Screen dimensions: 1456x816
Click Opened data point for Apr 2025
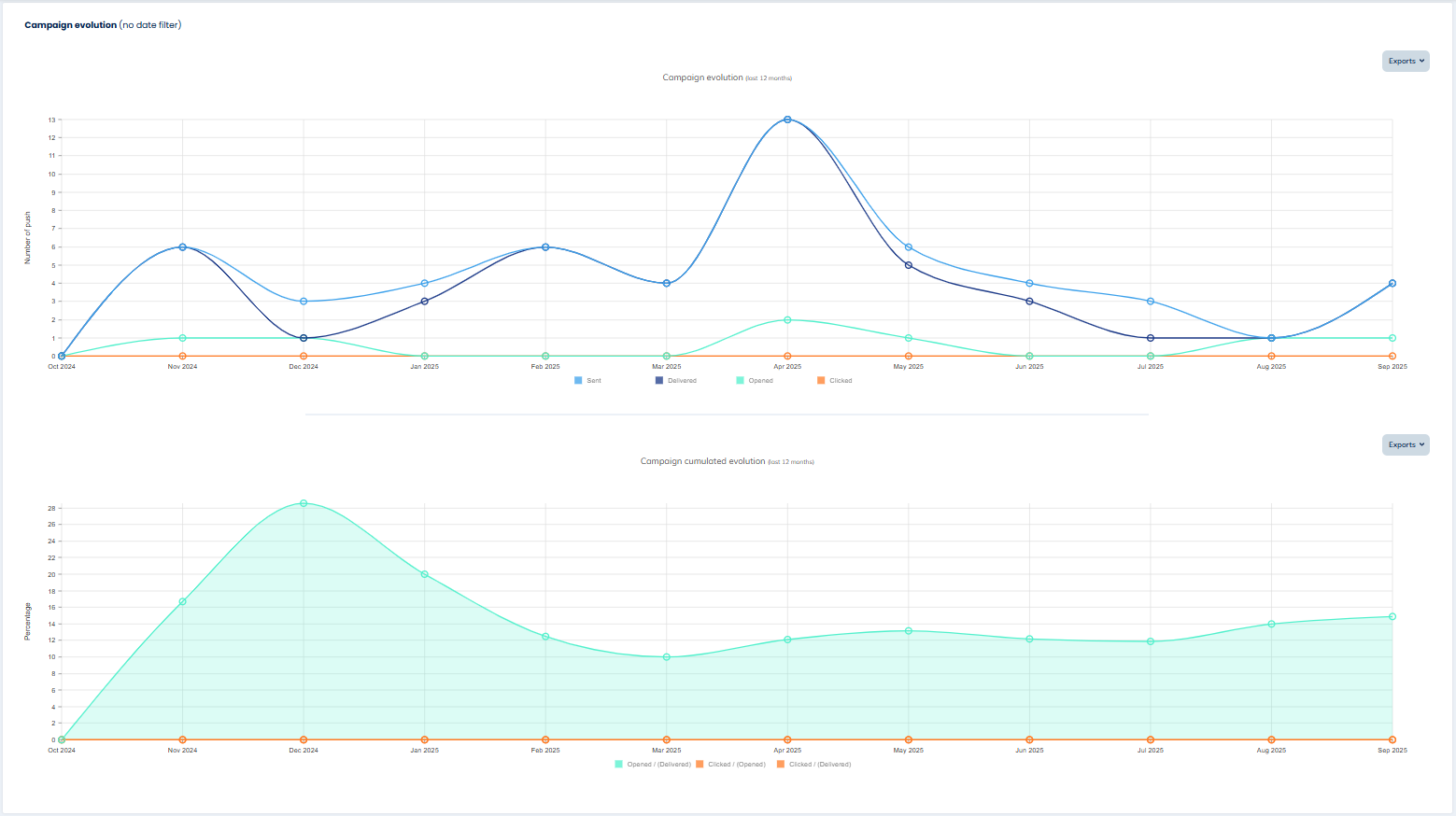click(x=787, y=320)
